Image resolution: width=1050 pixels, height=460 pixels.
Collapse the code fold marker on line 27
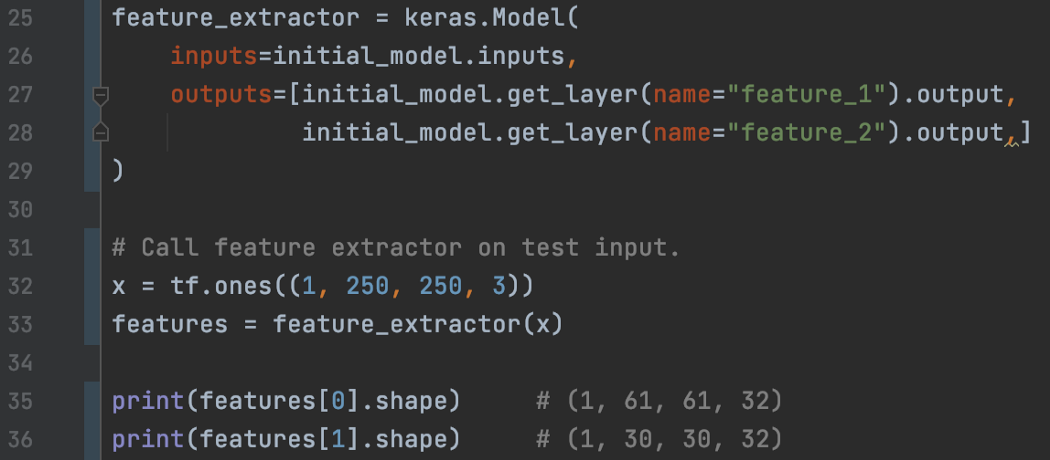(x=99, y=95)
